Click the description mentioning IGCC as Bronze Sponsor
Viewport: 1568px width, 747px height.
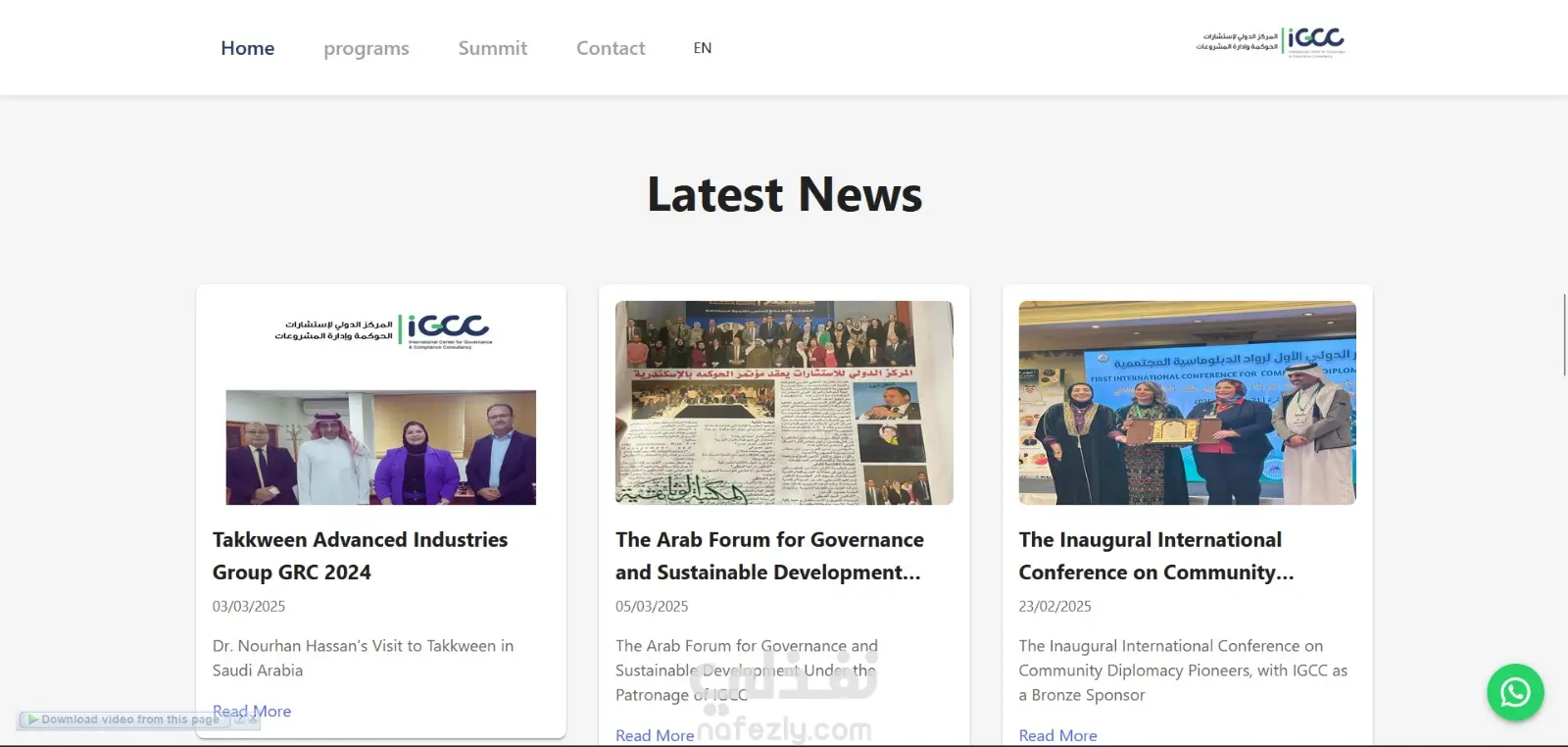point(1183,671)
